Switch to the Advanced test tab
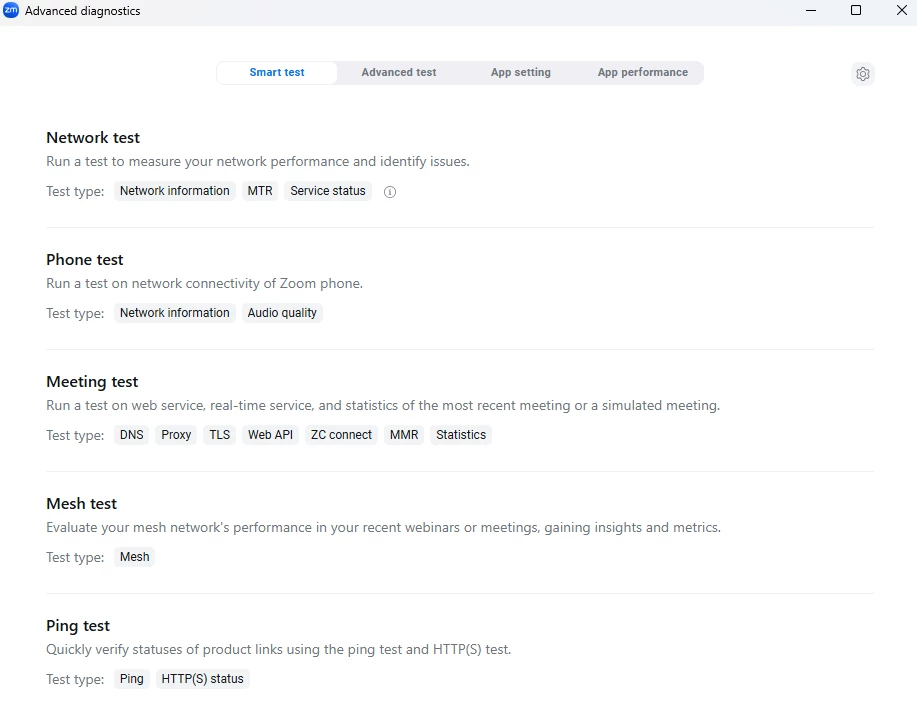The image size is (917, 706). tap(399, 73)
